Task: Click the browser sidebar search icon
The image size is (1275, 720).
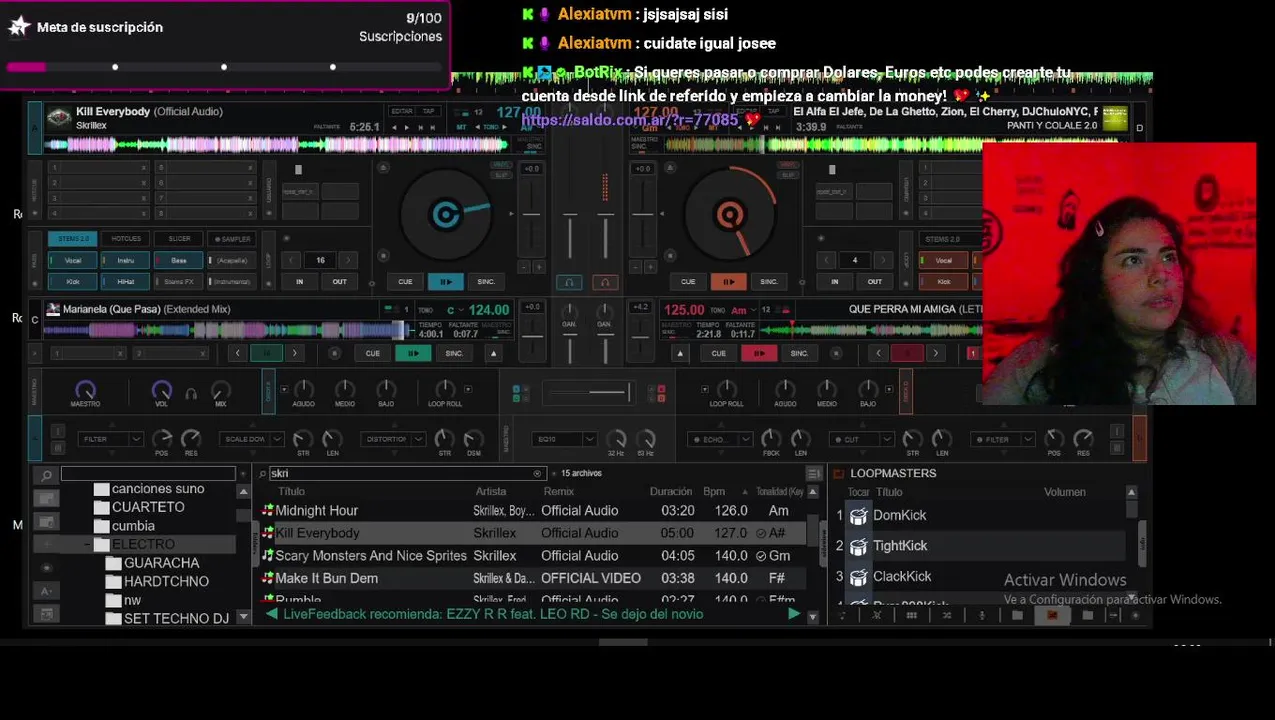Action: pos(46,475)
